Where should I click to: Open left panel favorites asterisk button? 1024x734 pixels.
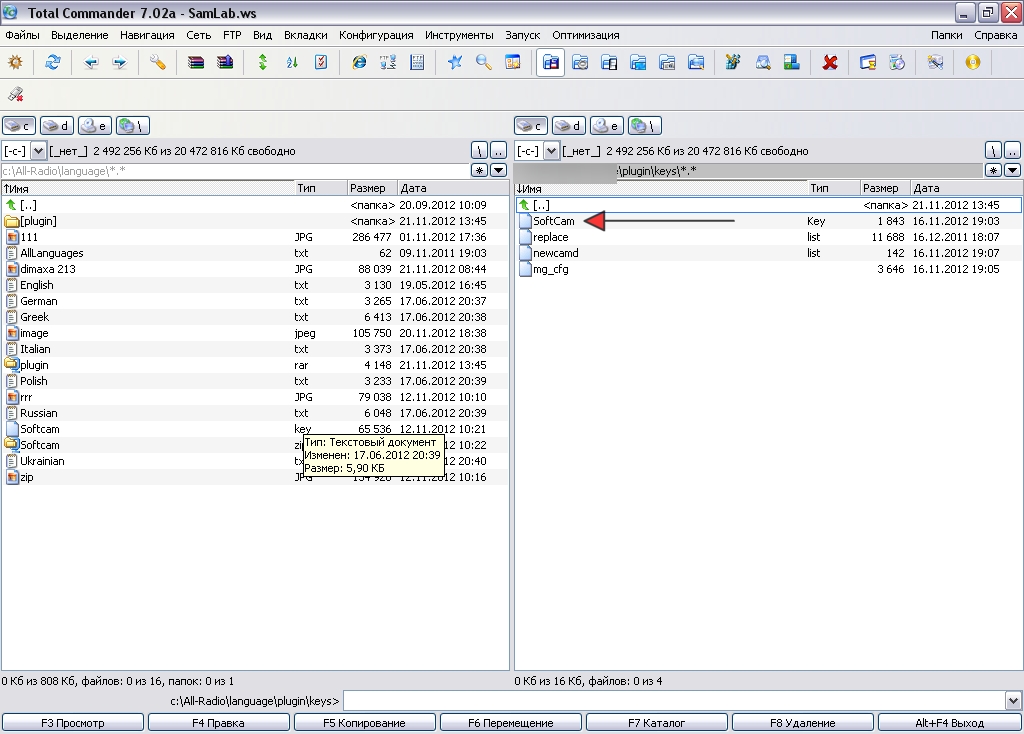[x=479, y=170]
